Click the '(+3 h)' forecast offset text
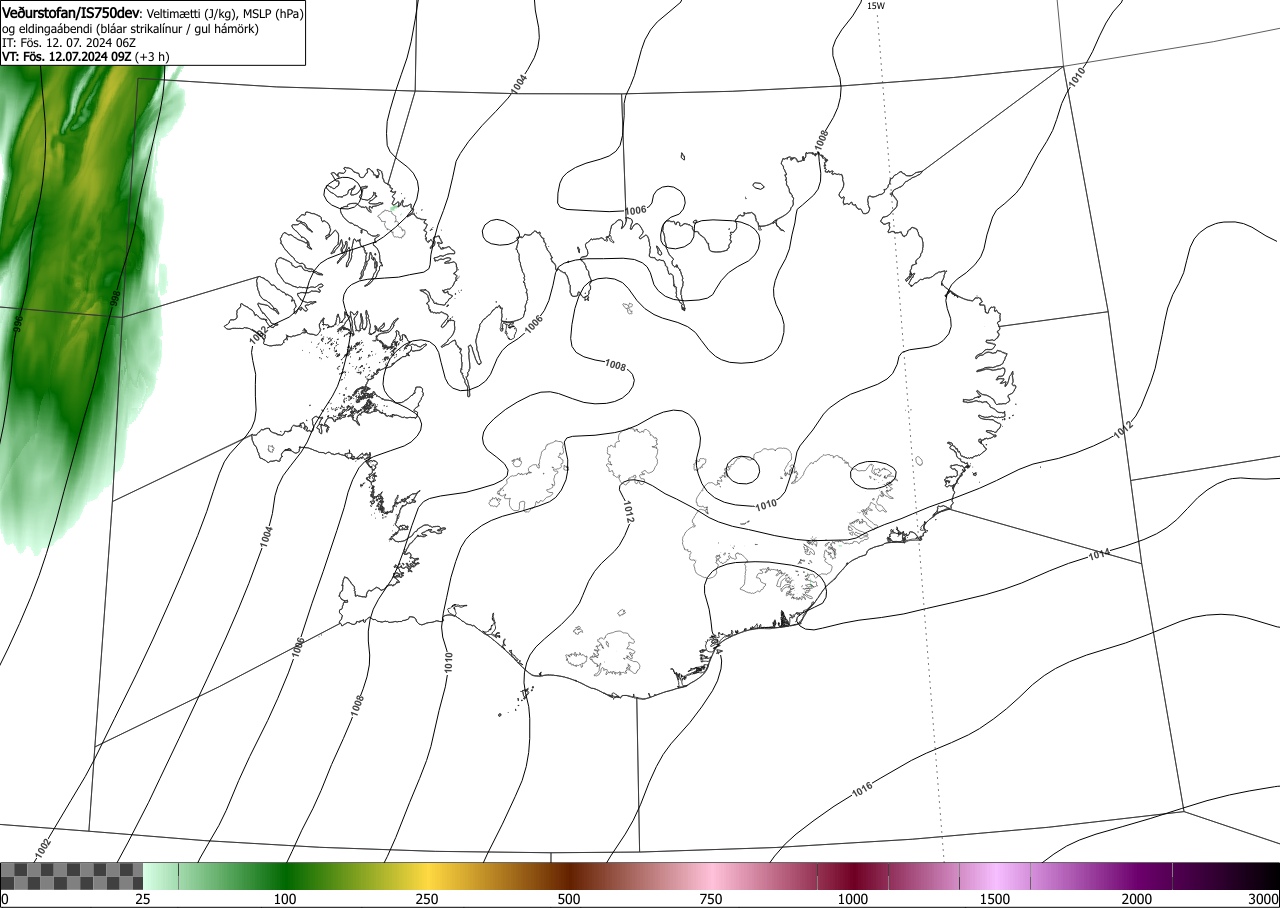 tap(152, 57)
